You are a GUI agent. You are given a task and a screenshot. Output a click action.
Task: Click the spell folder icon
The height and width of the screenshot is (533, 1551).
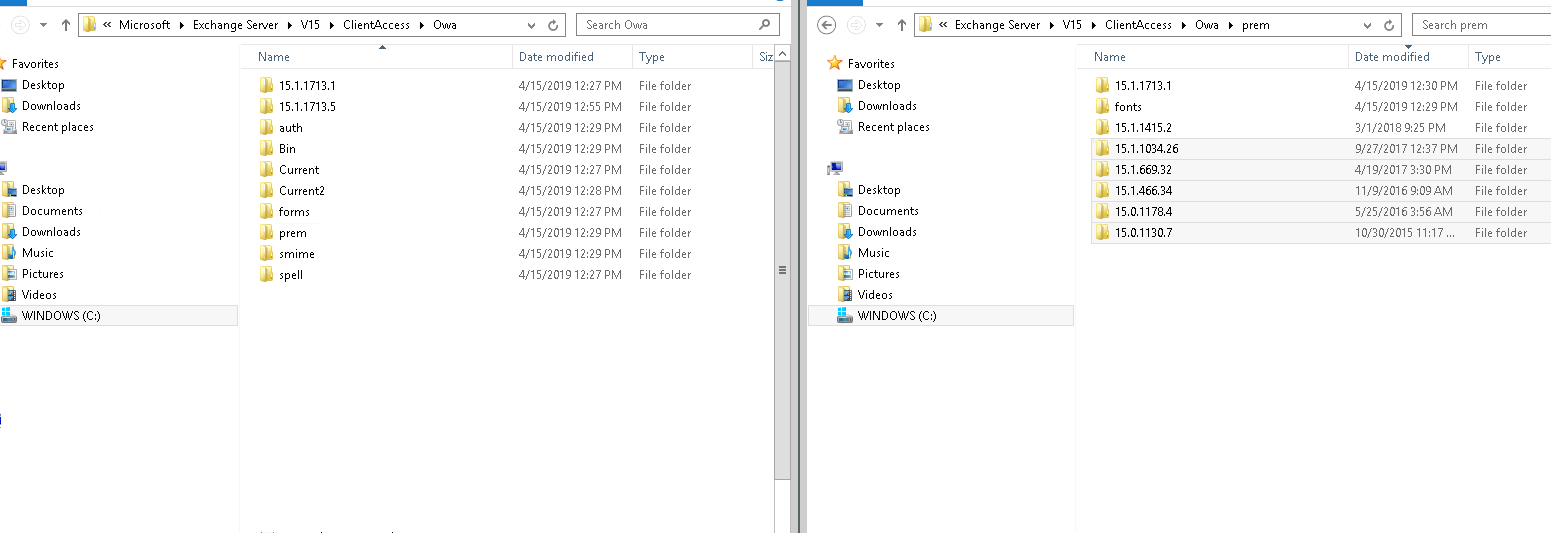pyautogui.click(x=266, y=274)
